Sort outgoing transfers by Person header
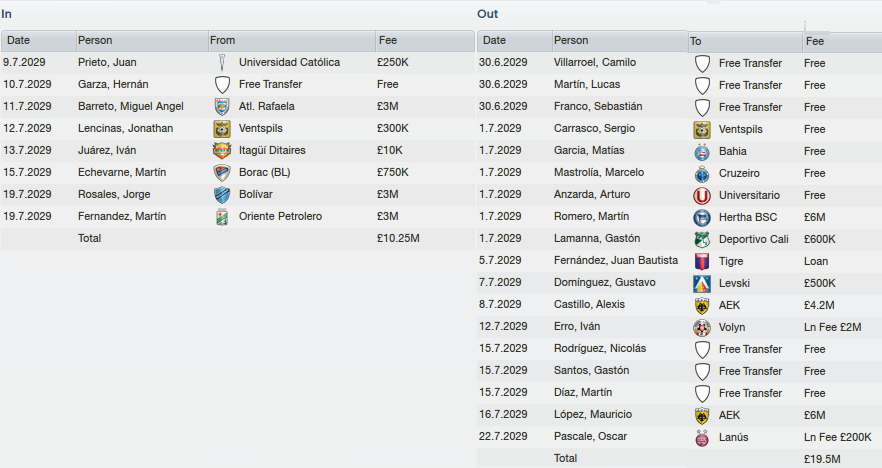The height and width of the screenshot is (468, 882). tap(620, 40)
